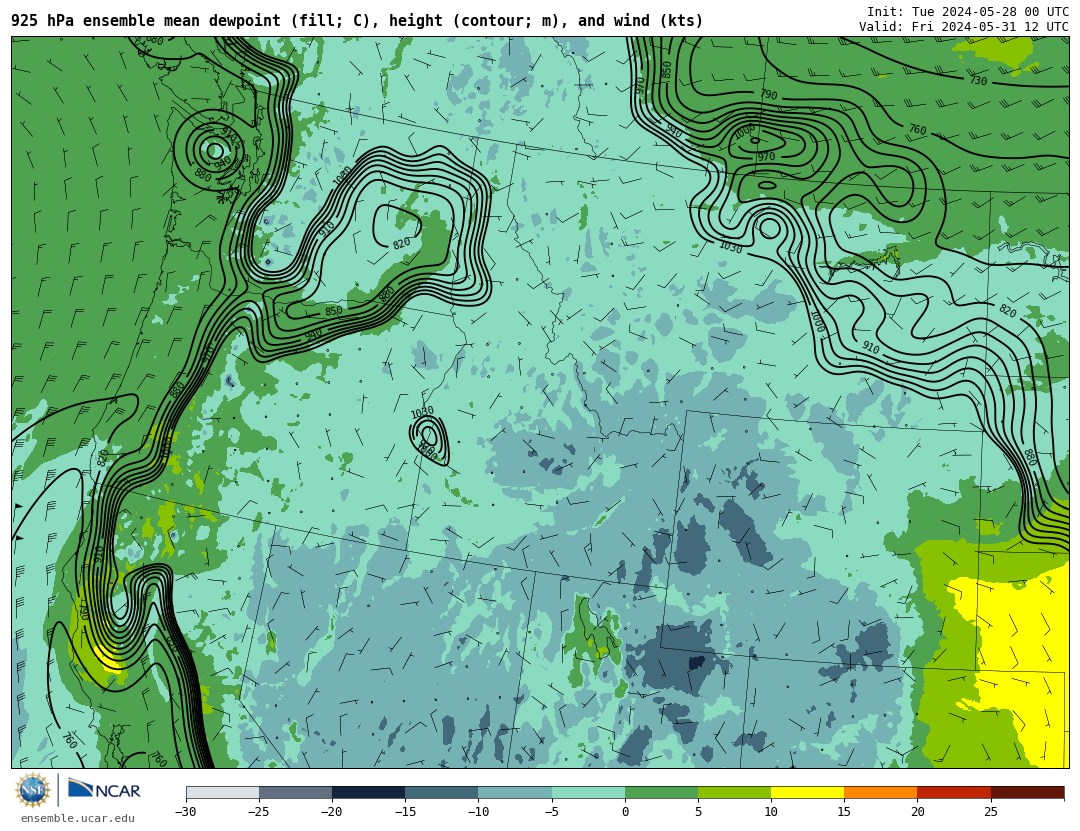Screen dimensions: 1080x831
Task: Click the colorbar label -20
Action: [x=332, y=812]
